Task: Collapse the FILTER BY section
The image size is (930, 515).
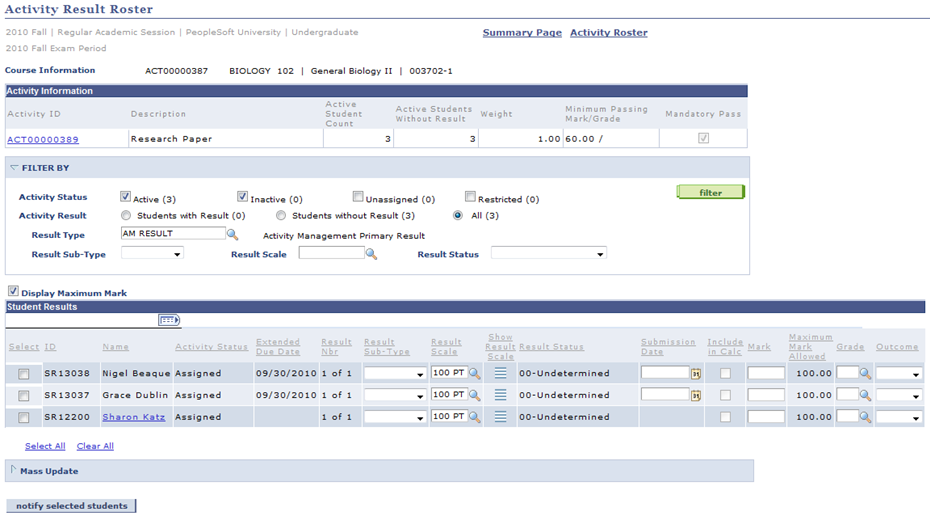Action: [x=14, y=168]
